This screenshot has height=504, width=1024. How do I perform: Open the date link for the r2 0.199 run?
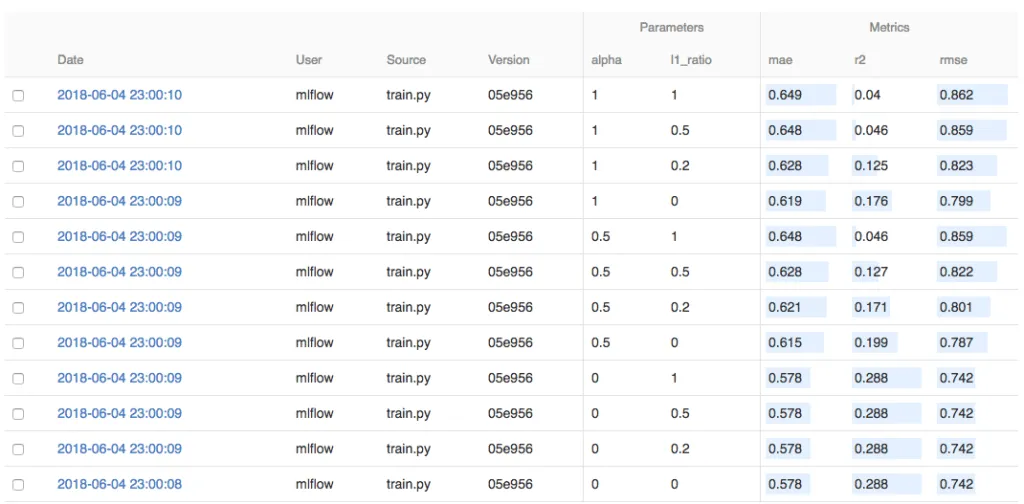click(x=119, y=342)
